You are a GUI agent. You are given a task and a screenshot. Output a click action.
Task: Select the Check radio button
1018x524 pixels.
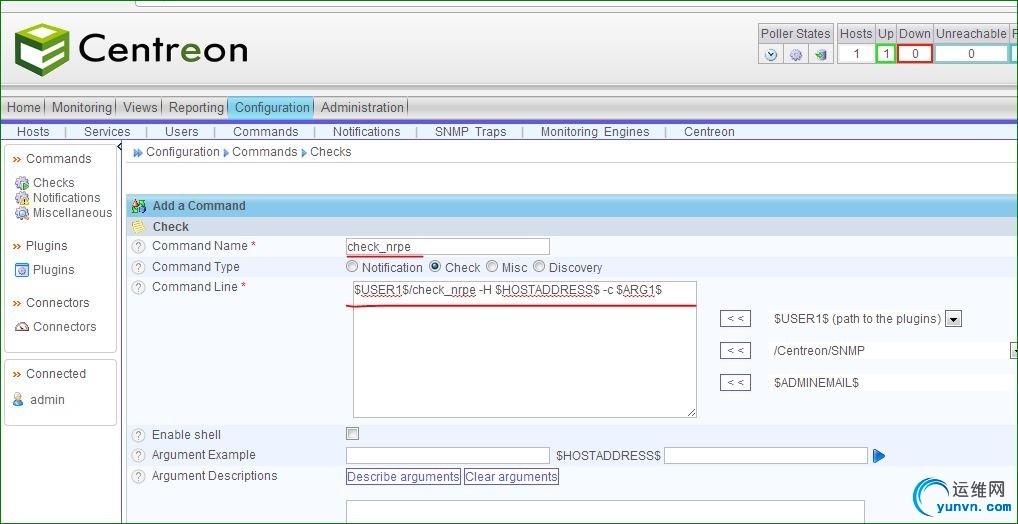coord(435,266)
